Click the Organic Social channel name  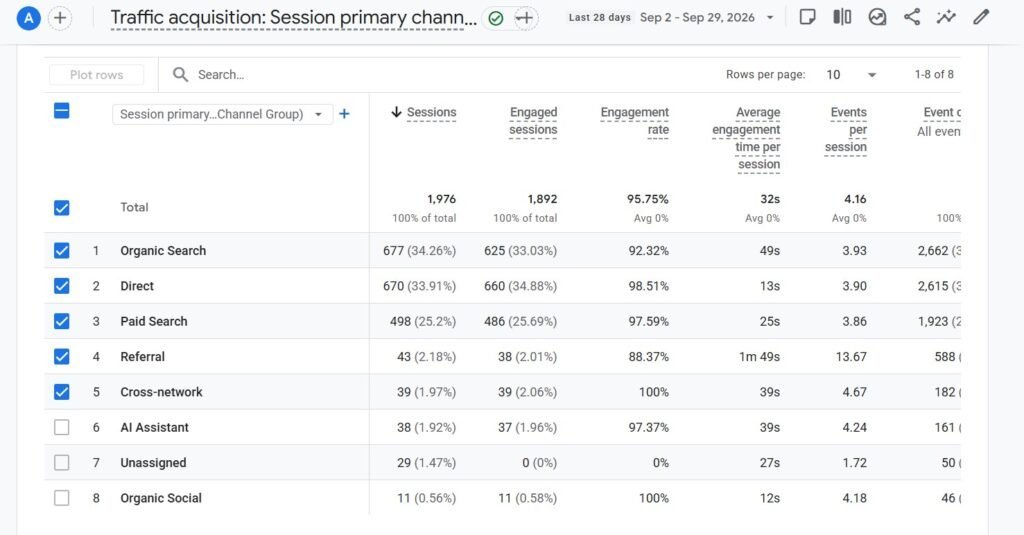click(161, 498)
